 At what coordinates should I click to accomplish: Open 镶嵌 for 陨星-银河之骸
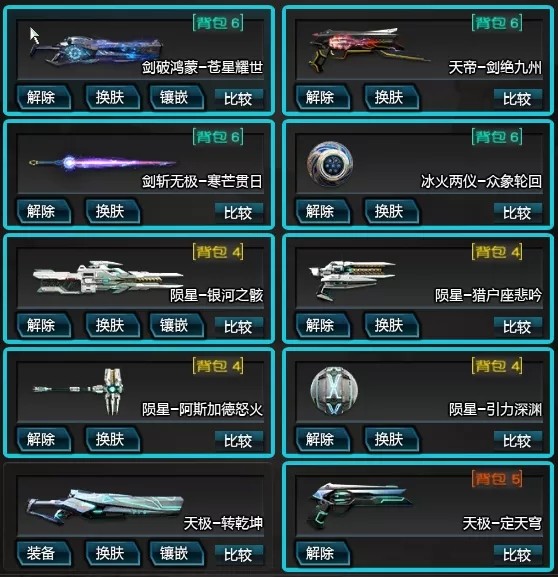[x=176, y=325]
